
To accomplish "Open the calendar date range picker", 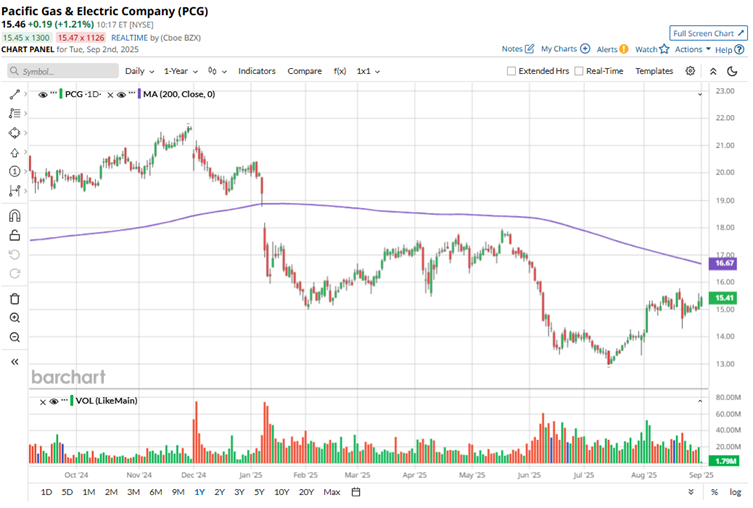I will point(356,492).
